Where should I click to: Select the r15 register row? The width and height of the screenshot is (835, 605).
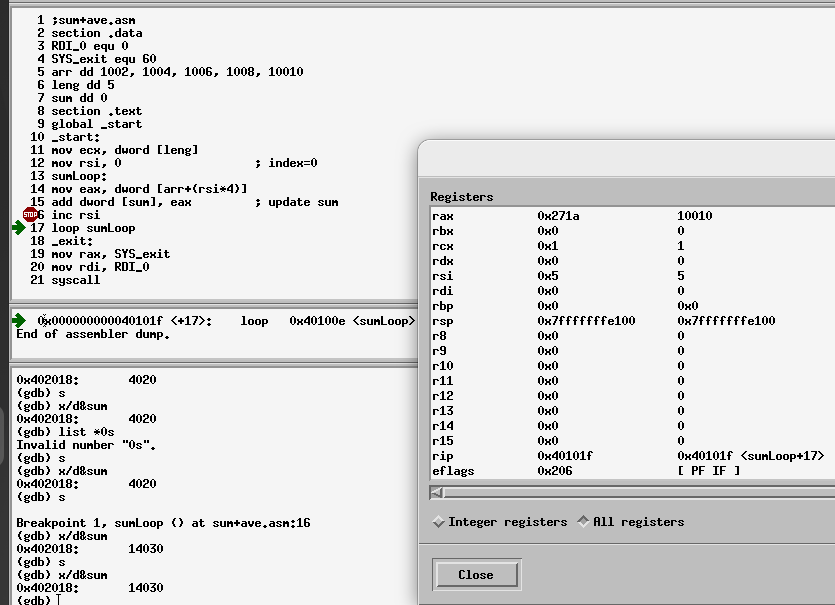[633, 440]
